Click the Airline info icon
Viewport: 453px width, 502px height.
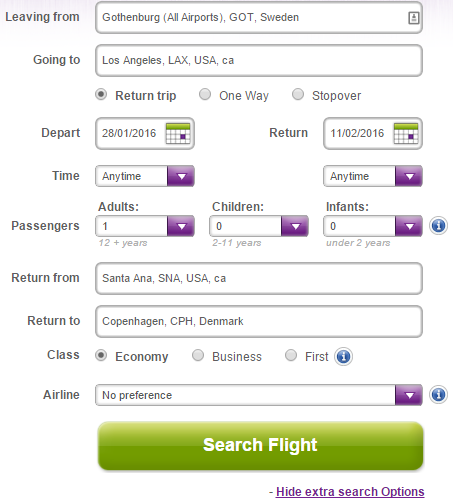438,395
